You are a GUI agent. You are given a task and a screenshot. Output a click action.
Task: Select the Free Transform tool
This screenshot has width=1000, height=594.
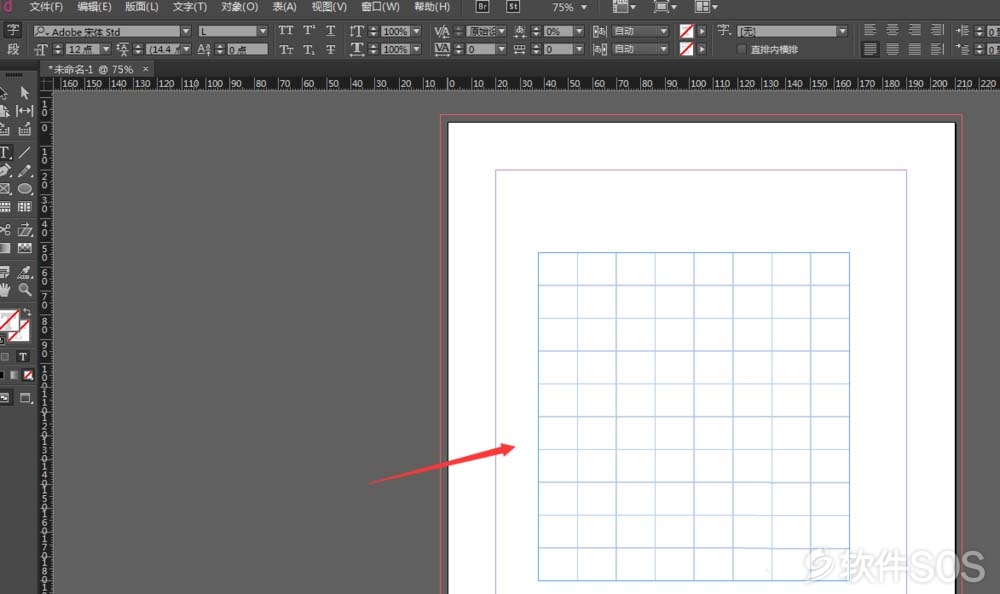tap(24, 230)
